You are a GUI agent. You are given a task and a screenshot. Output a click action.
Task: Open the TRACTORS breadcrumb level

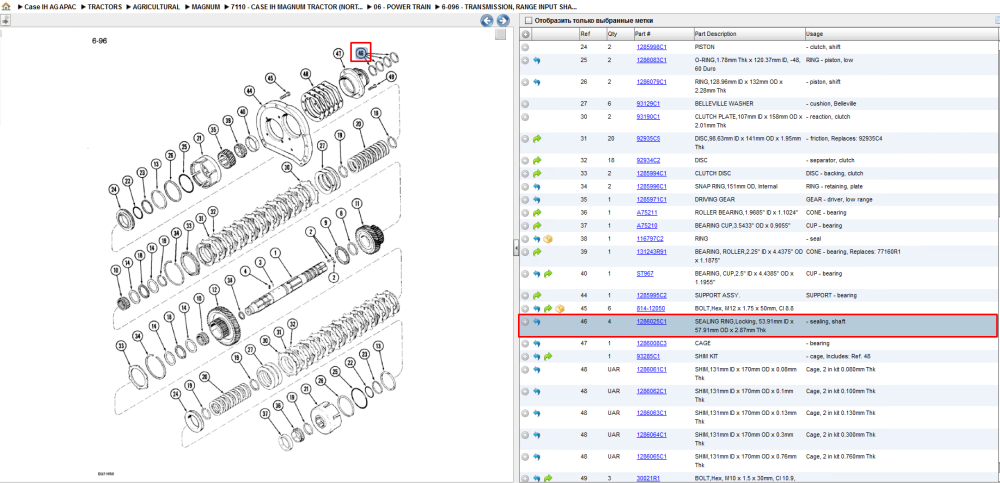tap(105, 7)
